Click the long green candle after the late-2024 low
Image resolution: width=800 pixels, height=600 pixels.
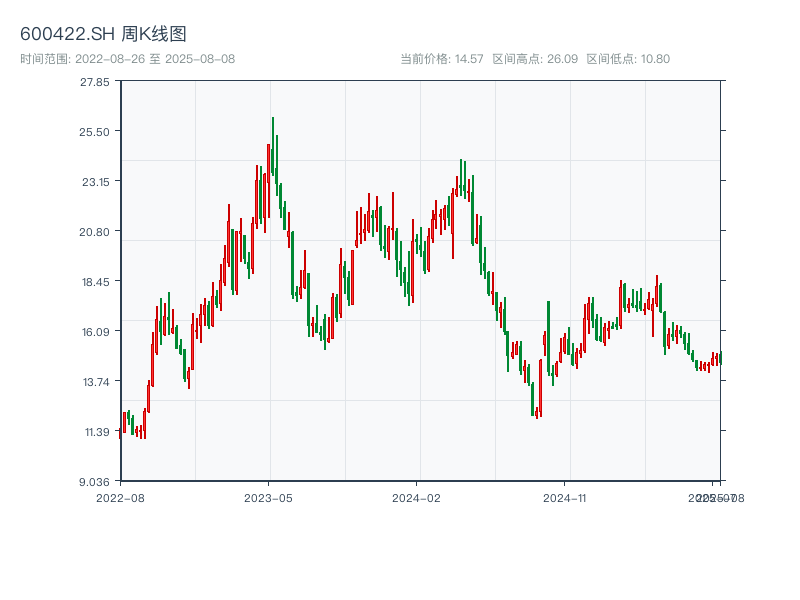click(548, 338)
